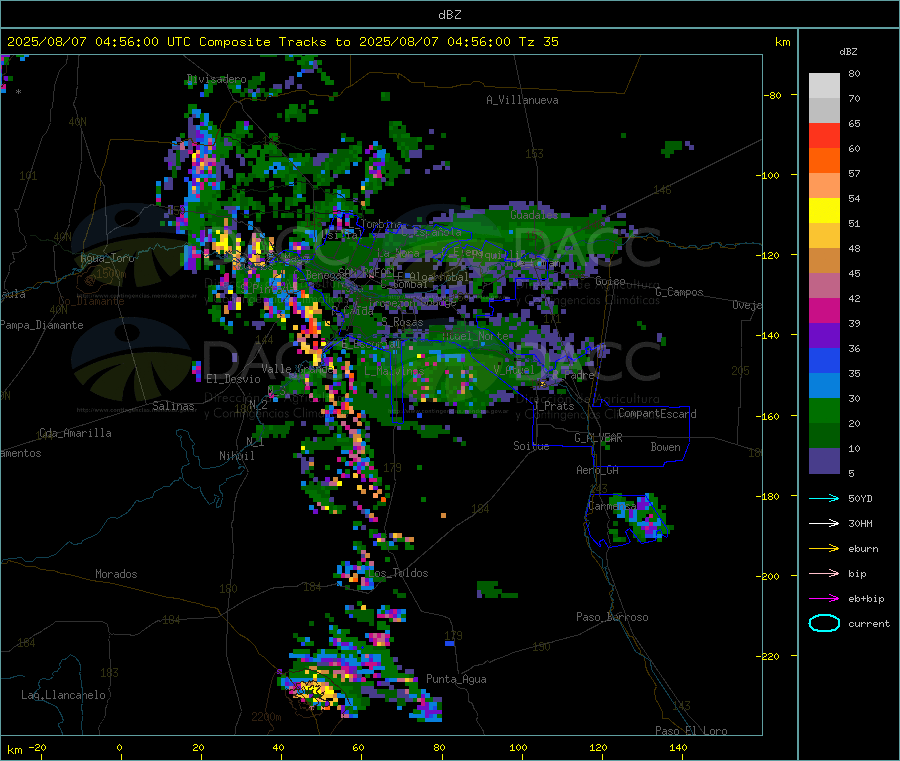Click the 'Divisadero' map label
900x761 pixels.
click(x=217, y=79)
